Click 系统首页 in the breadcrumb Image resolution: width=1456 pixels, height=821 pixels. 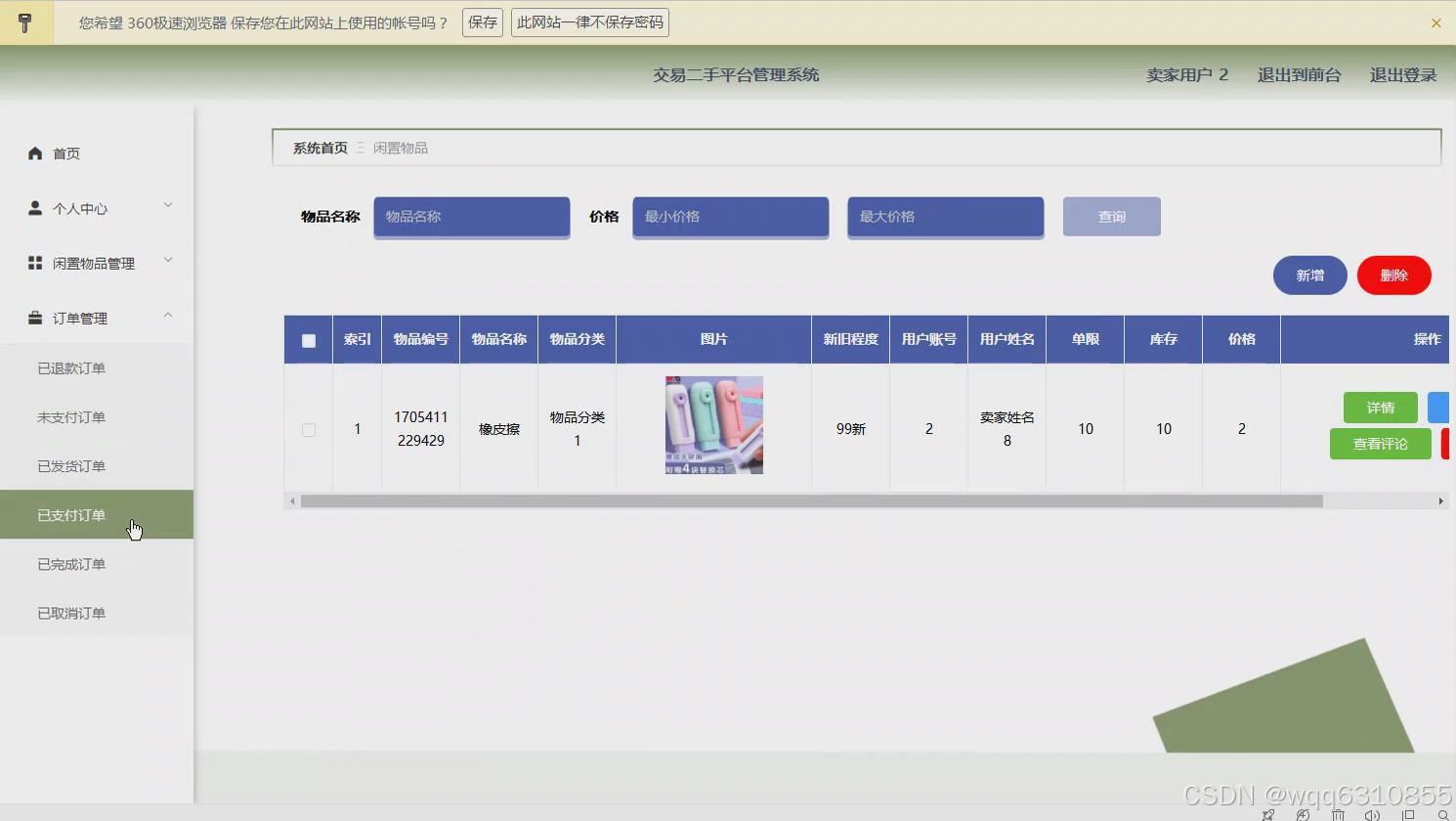click(321, 148)
